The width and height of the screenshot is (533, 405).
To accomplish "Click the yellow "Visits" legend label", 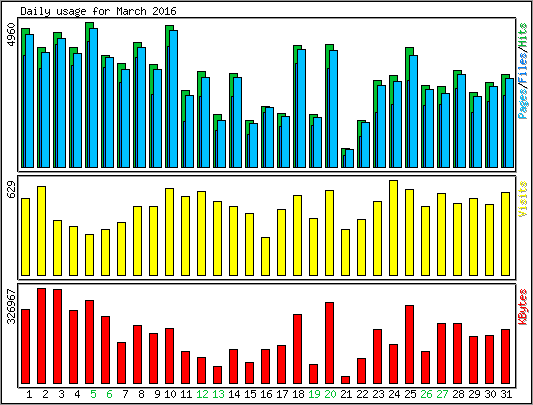I will tap(523, 199).
